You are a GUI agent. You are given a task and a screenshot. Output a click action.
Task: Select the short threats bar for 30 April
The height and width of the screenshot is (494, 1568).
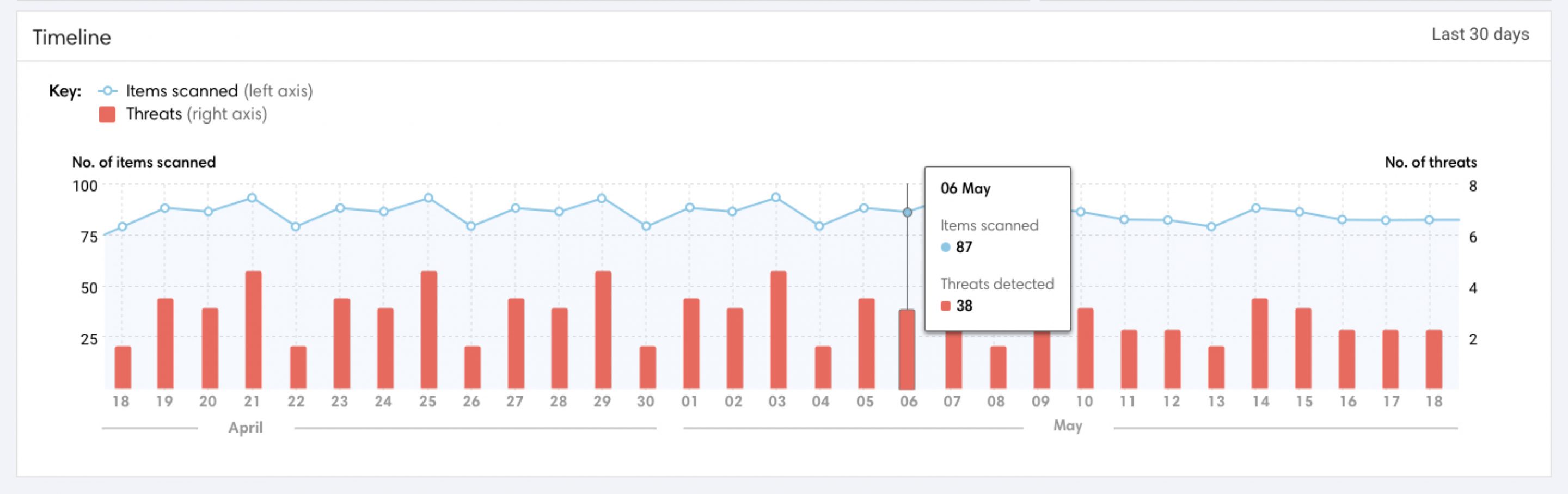(648, 367)
